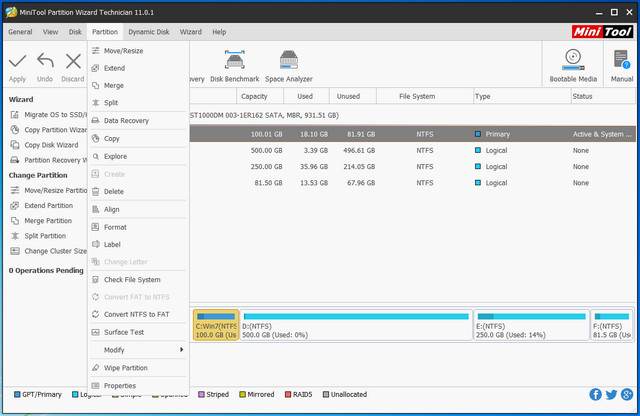
Task: Sort by the Capacity column header
Action: tap(260, 96)
